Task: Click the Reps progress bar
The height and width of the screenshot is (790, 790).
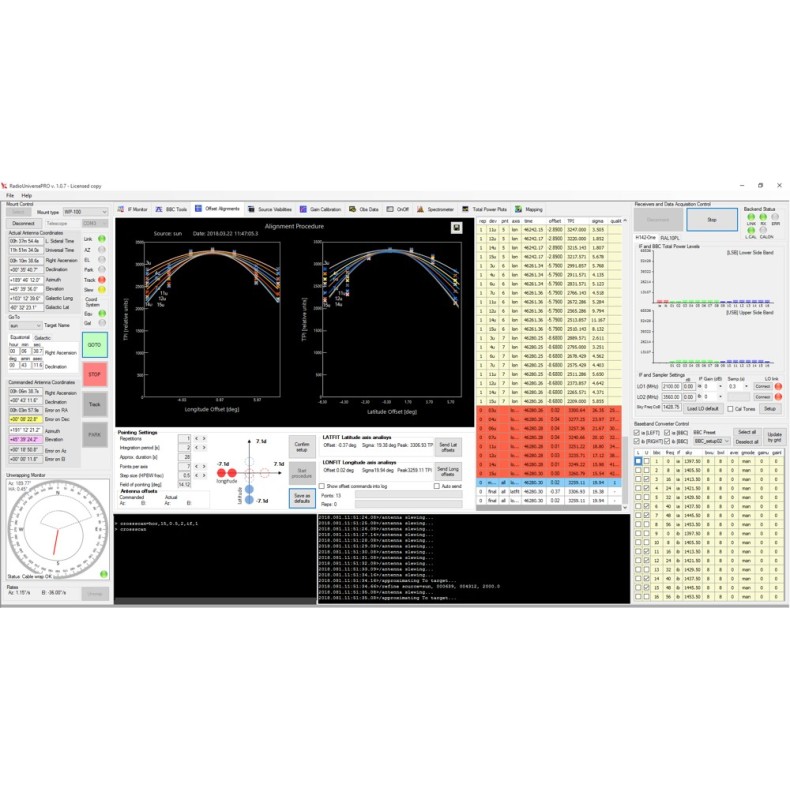Action: pyautogui.click(x=409, y=504)
